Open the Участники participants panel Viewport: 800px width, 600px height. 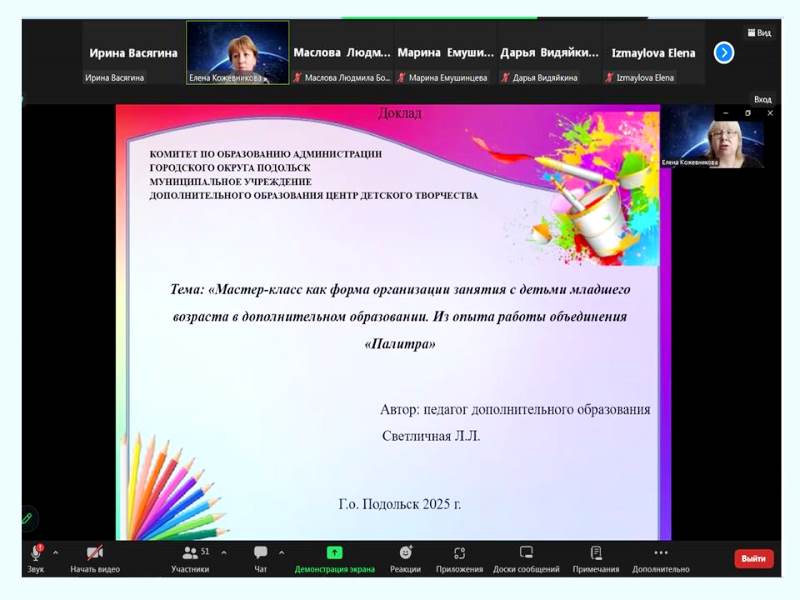[189, 558]
